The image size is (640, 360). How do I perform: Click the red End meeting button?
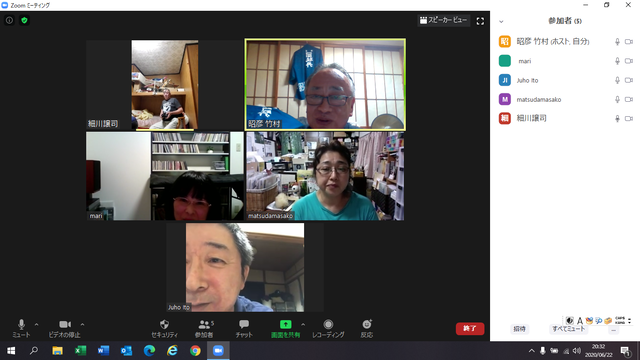pyautogui.click(x=470, y=329)
